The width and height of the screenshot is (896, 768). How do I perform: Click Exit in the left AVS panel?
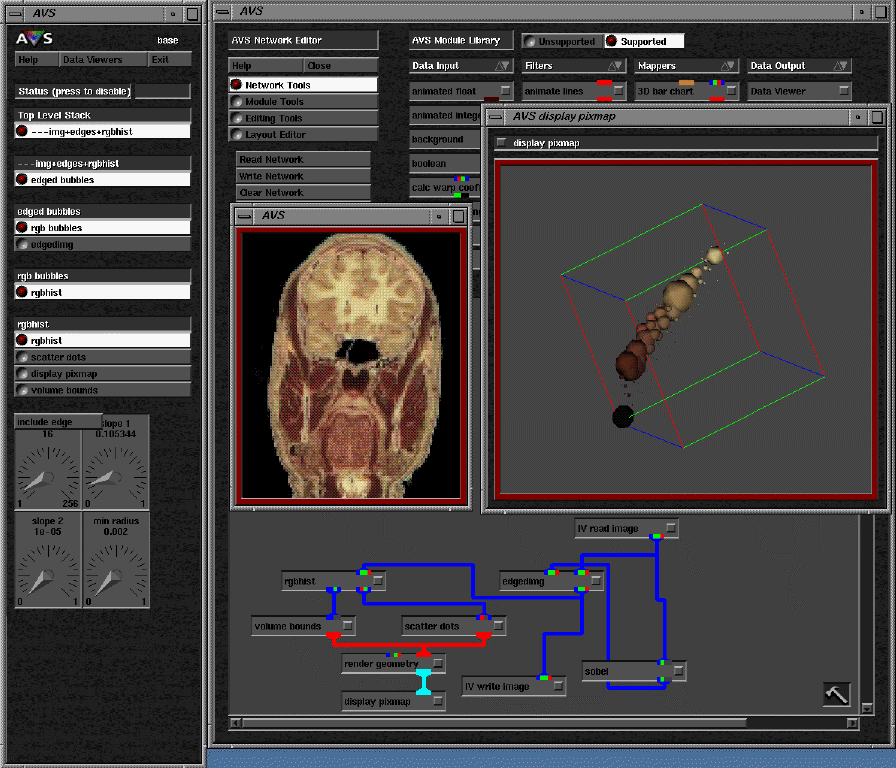click(169, 59)
